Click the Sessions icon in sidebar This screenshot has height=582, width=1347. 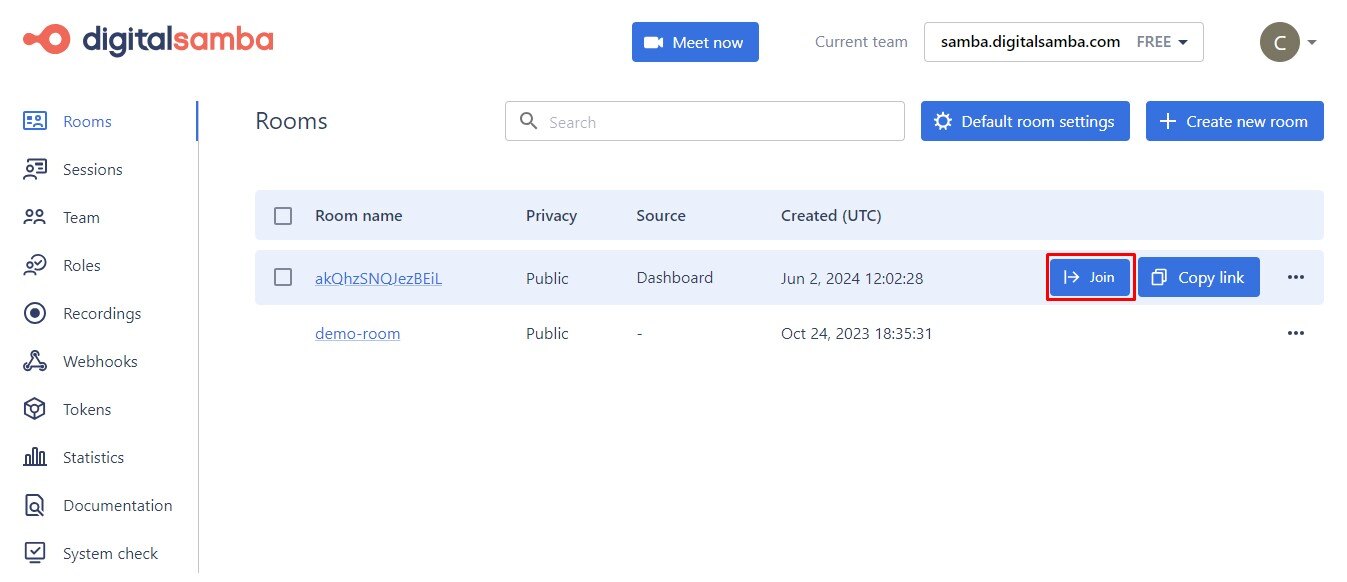click(35, 169)
